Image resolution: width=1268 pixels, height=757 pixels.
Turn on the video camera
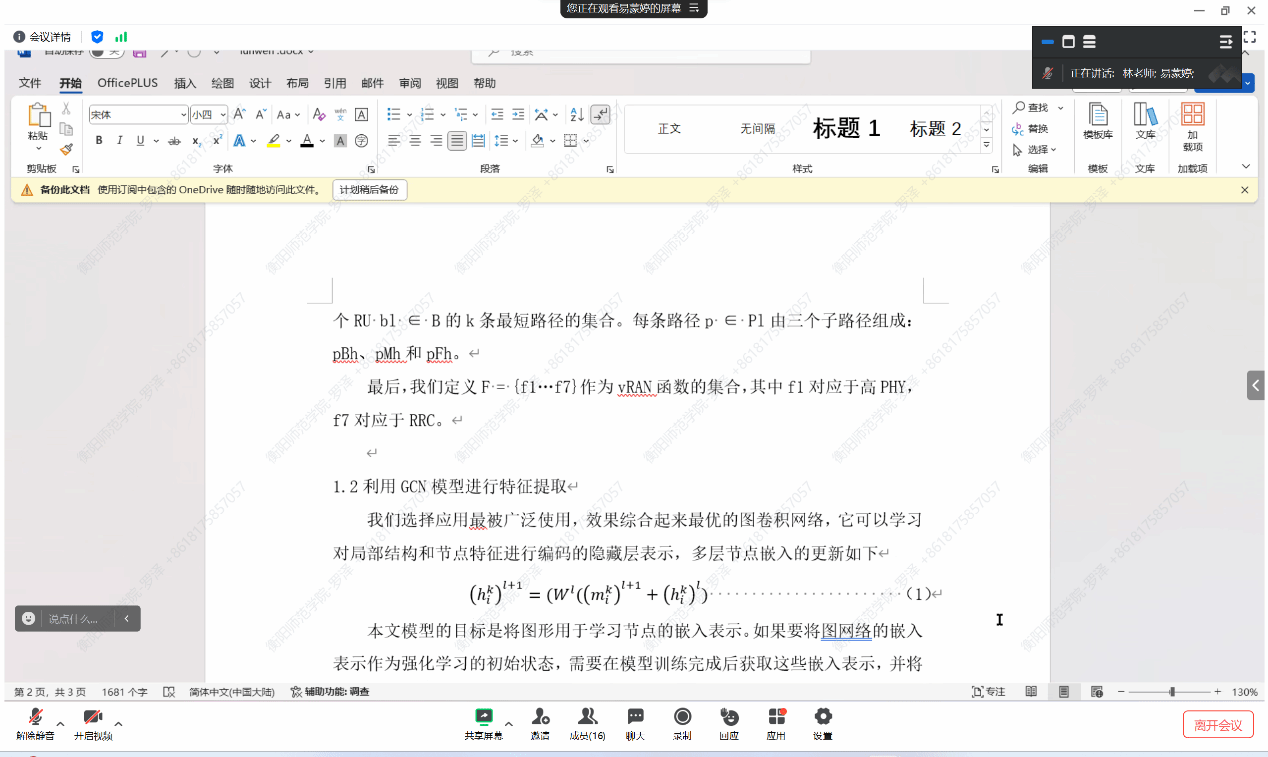(x=93, y=722)
